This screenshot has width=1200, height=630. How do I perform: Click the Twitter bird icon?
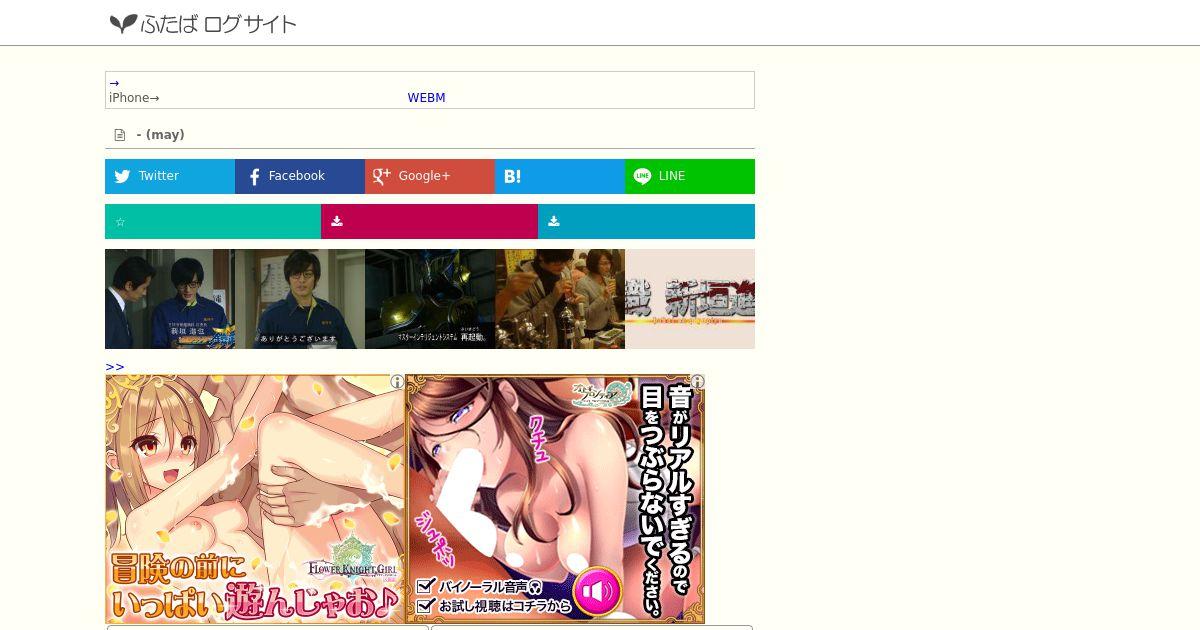[x=122, y=176]
